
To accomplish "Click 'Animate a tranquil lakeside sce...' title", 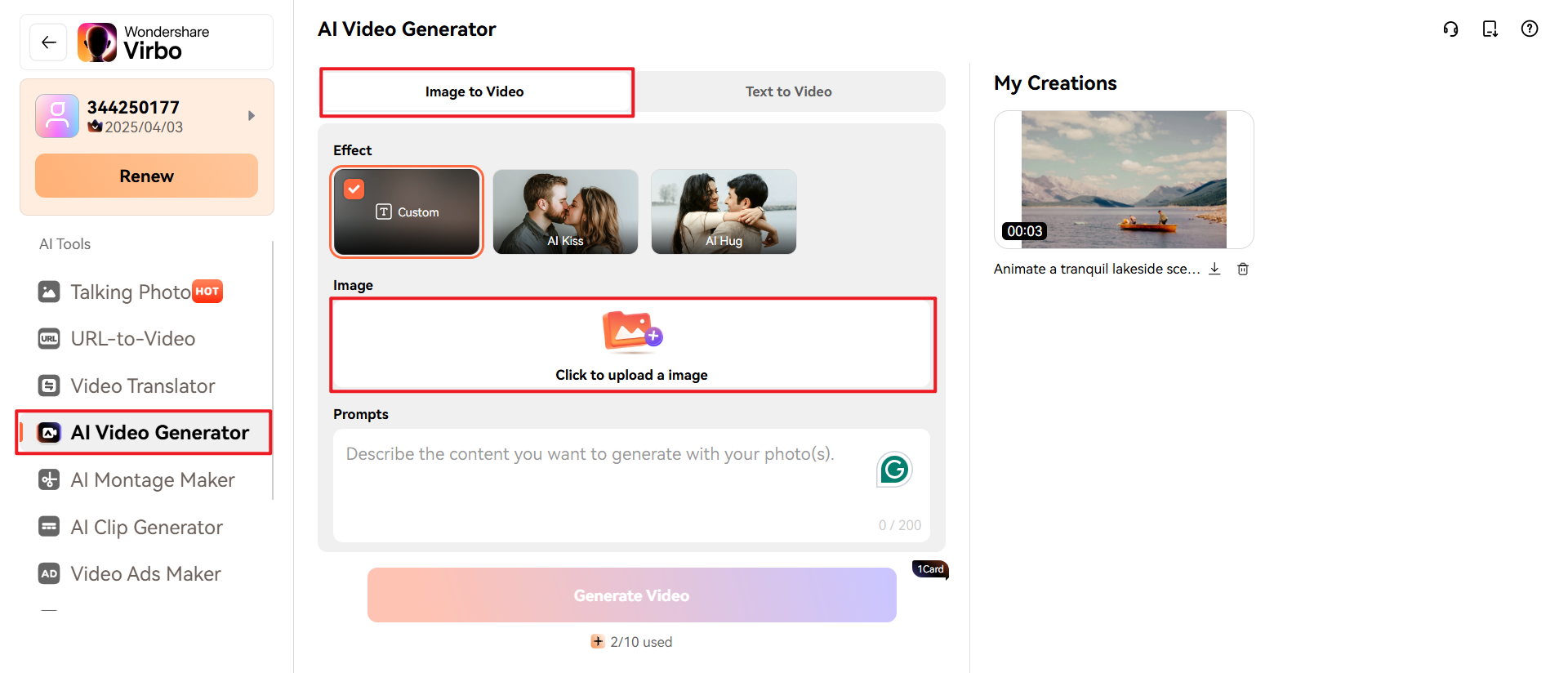I will (1097, 269).
